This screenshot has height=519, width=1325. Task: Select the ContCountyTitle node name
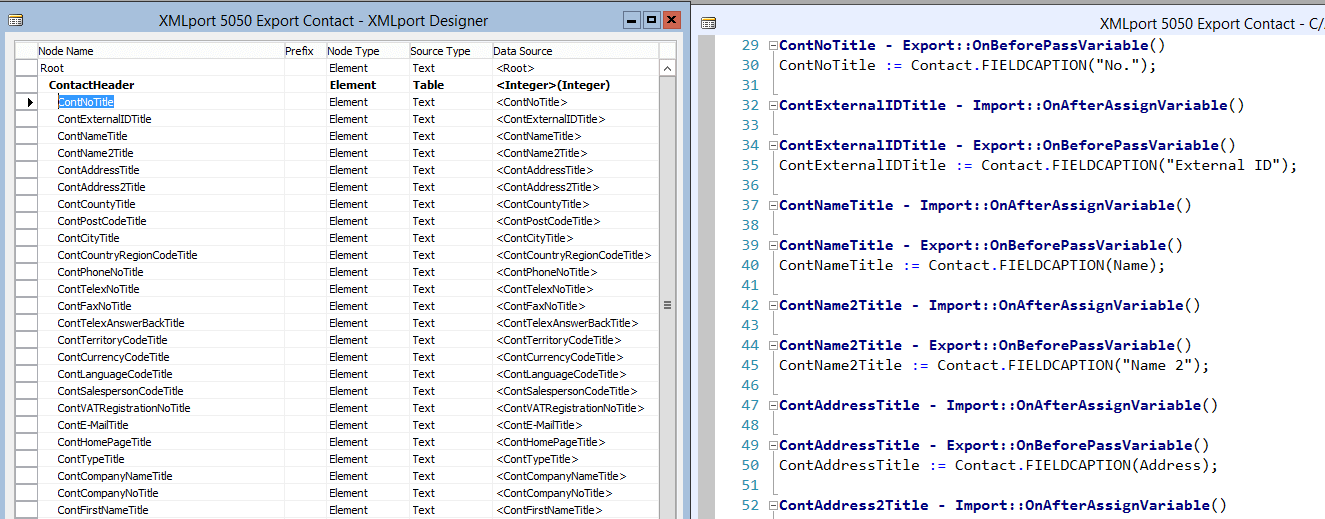[96, 204]
